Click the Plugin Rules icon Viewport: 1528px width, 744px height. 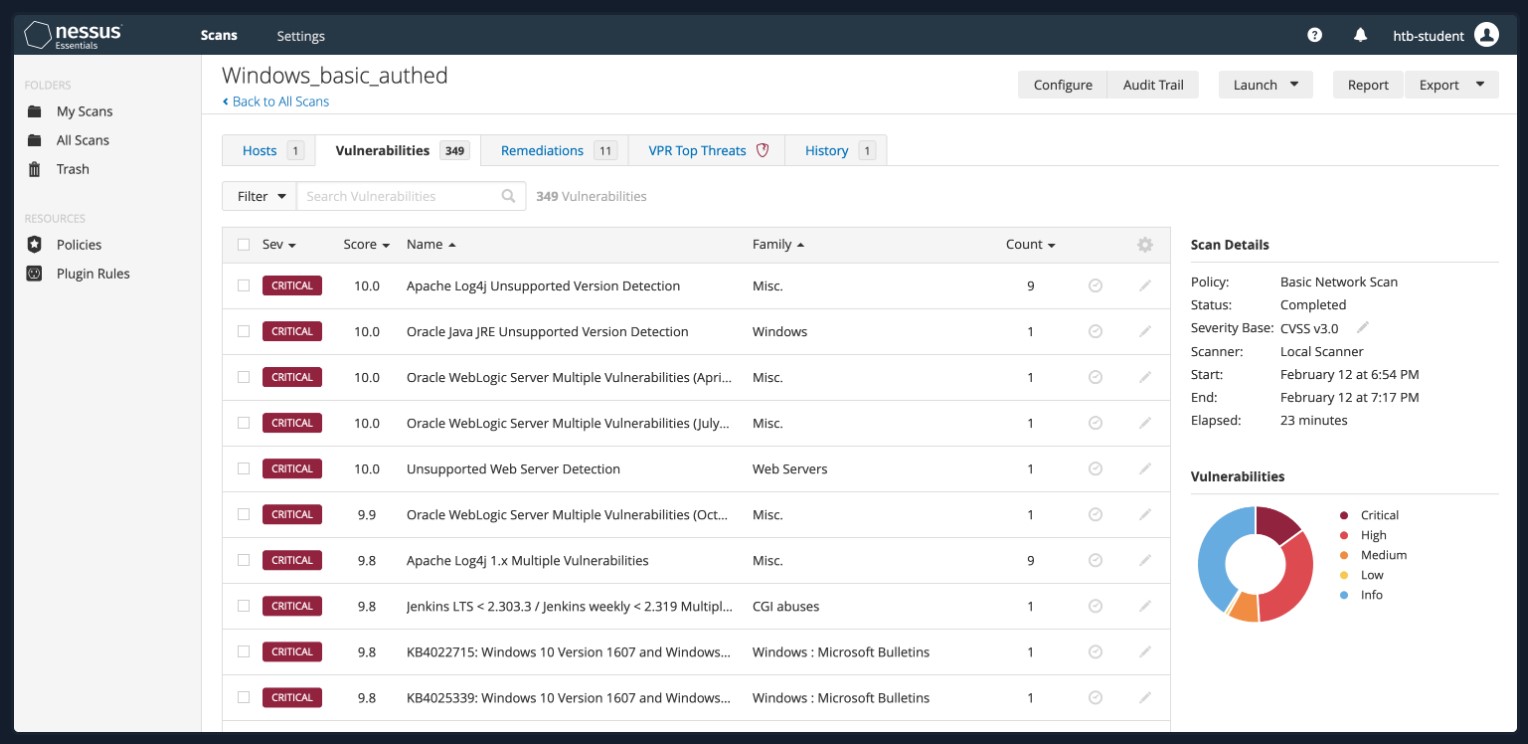point(35,273)
